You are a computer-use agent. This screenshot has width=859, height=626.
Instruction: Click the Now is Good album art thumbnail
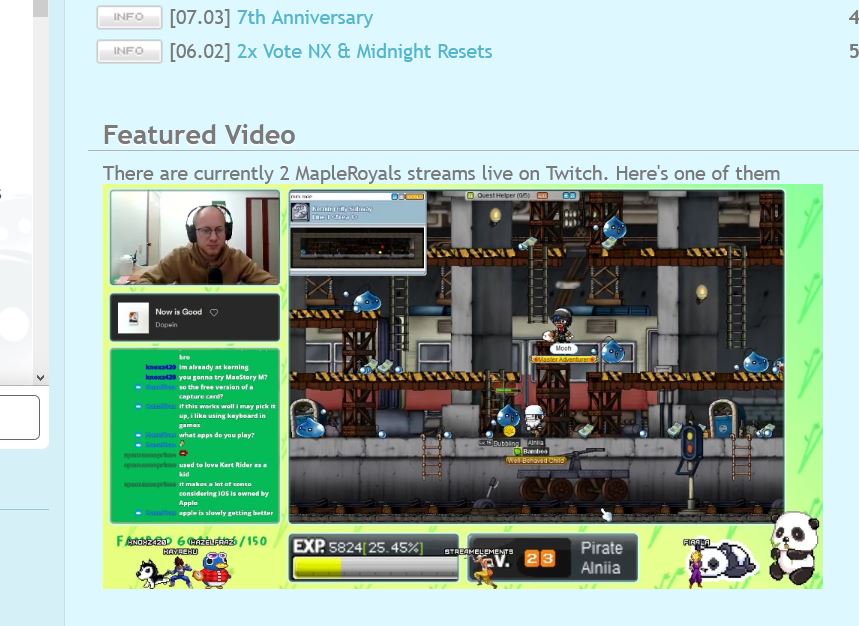point(133,318)
